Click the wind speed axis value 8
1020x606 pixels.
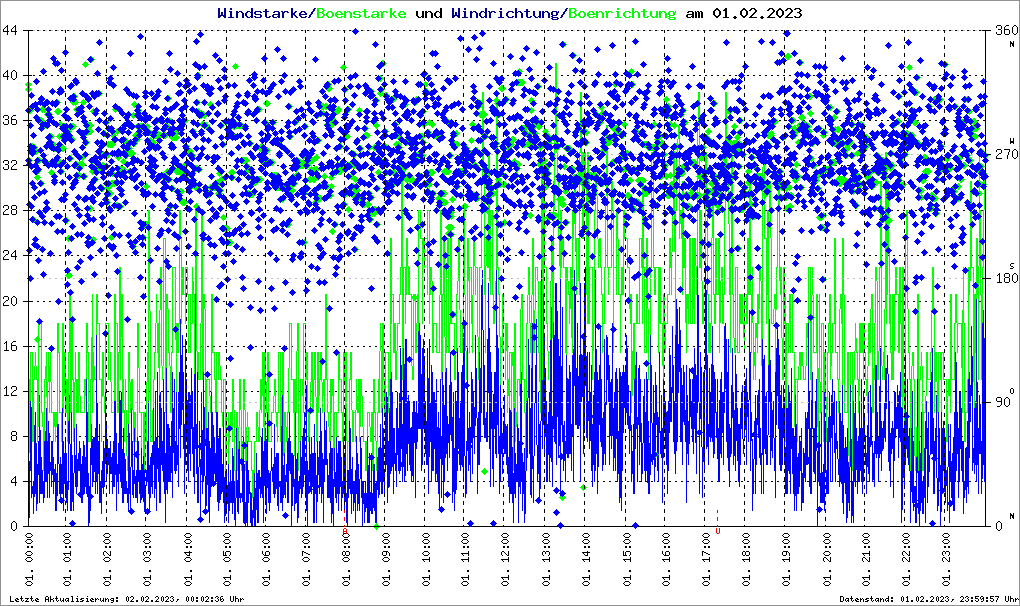coord(14,436)
